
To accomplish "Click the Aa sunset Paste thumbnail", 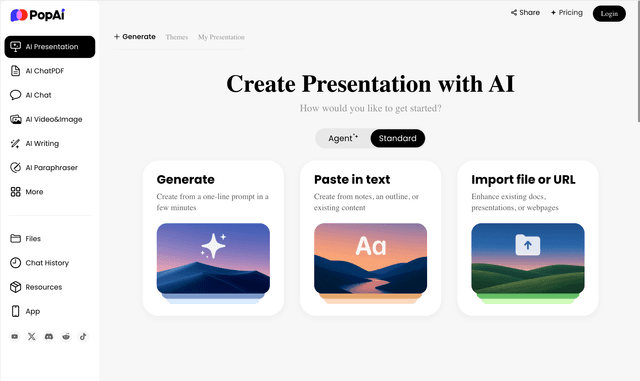I will 371,259.
